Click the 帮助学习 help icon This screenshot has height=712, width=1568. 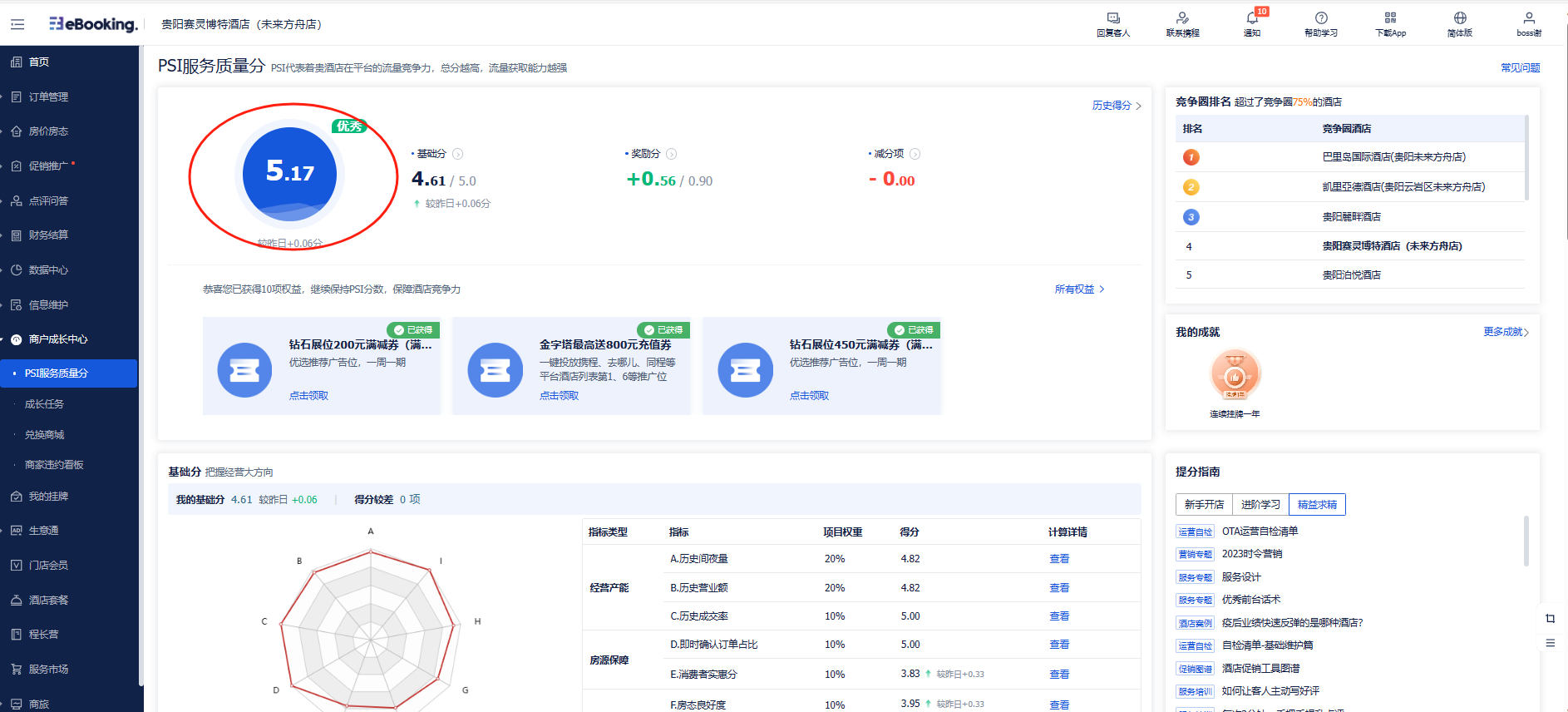(x=1320, y=18)
